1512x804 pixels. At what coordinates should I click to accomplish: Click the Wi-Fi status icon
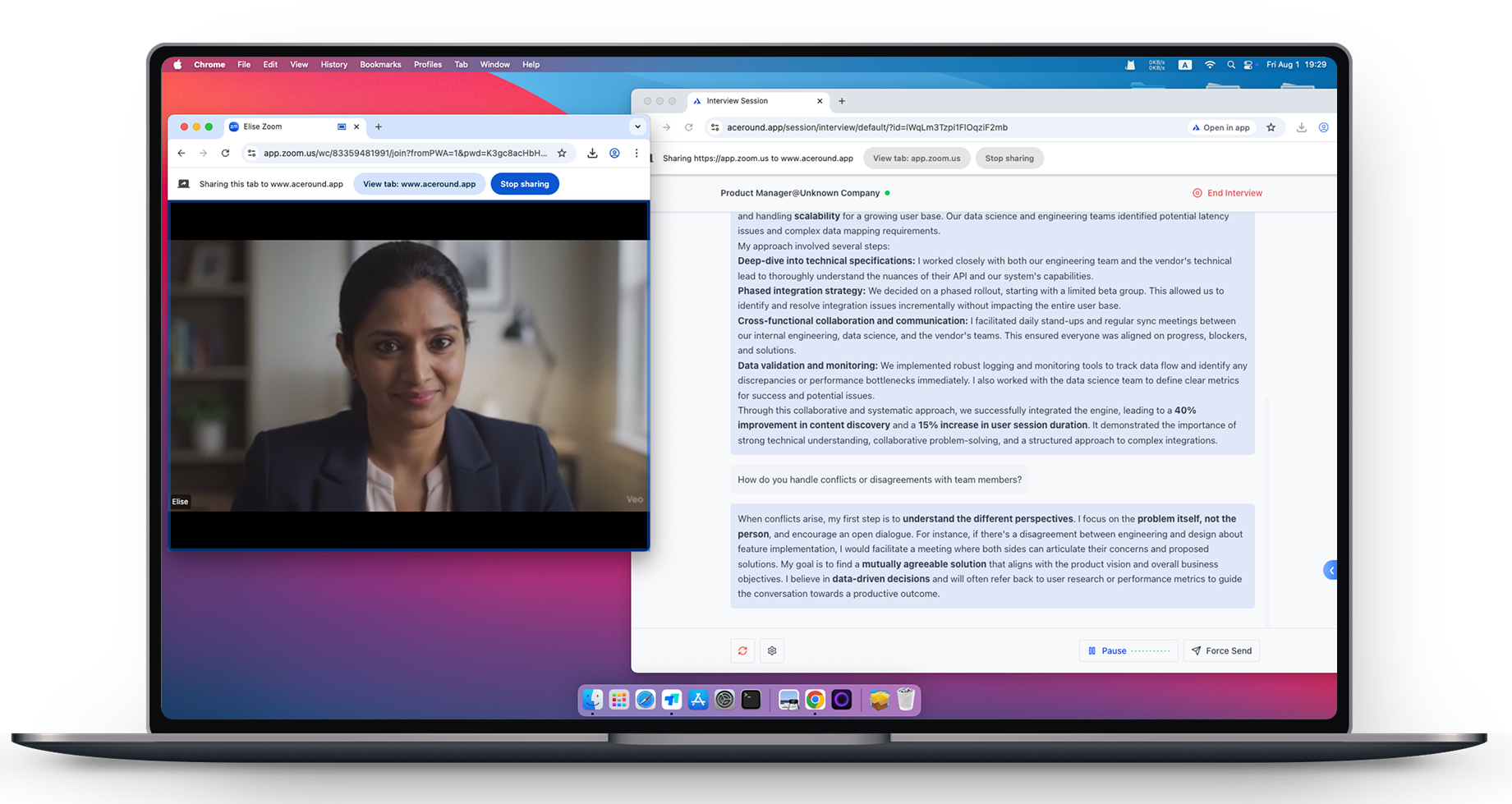coord(1210,64)
